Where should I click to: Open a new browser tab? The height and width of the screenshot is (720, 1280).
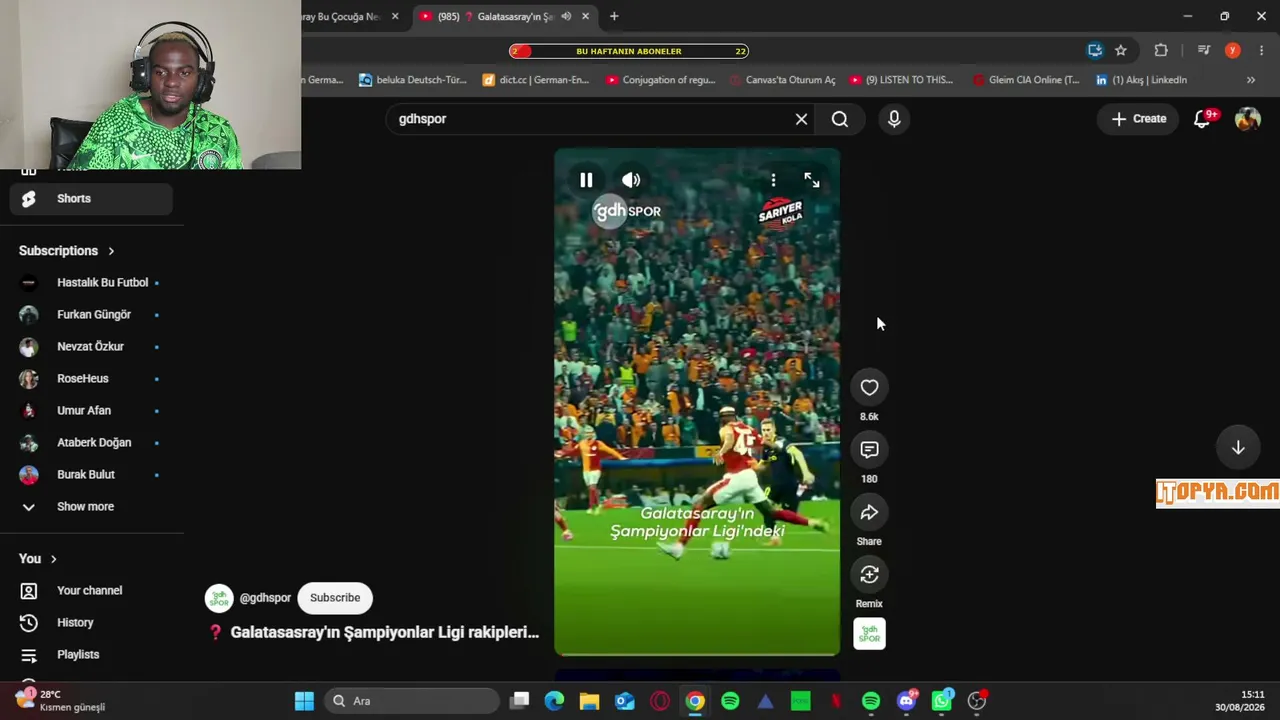tap(614, 16)
